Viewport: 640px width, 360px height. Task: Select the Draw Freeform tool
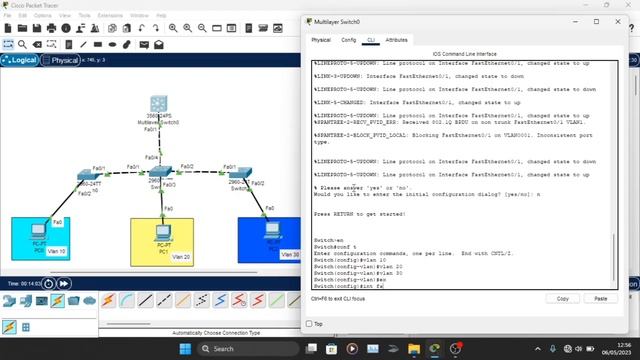tap(127, 44)
